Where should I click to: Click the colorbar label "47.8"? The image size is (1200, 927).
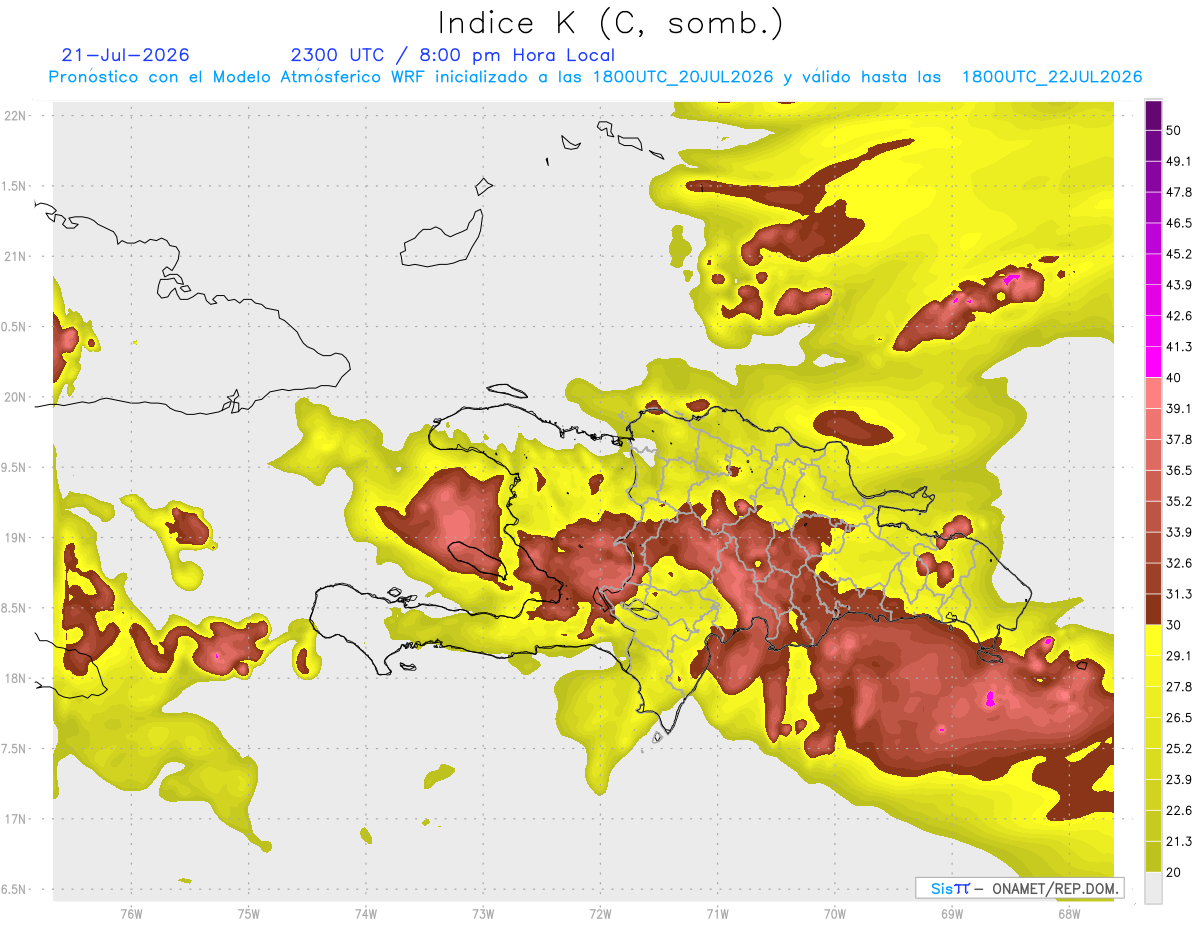1179,192
